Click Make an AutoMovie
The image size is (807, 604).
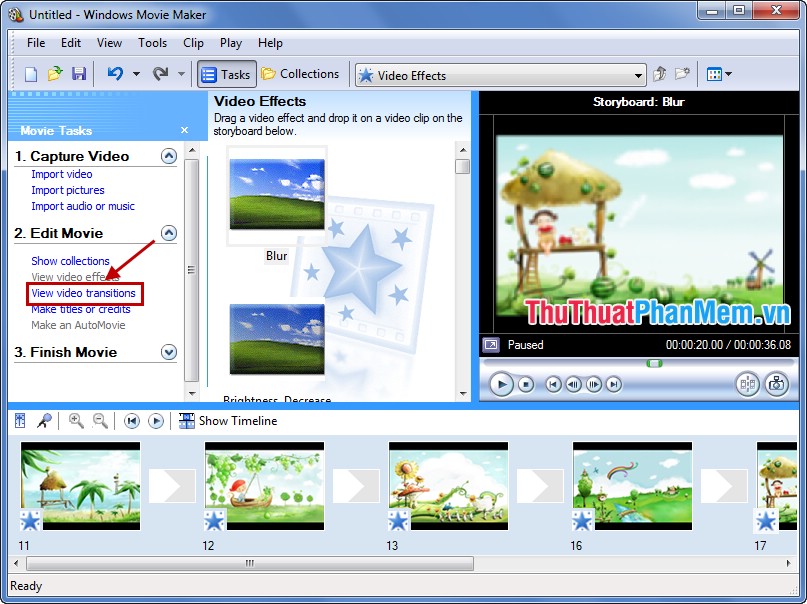79,324
